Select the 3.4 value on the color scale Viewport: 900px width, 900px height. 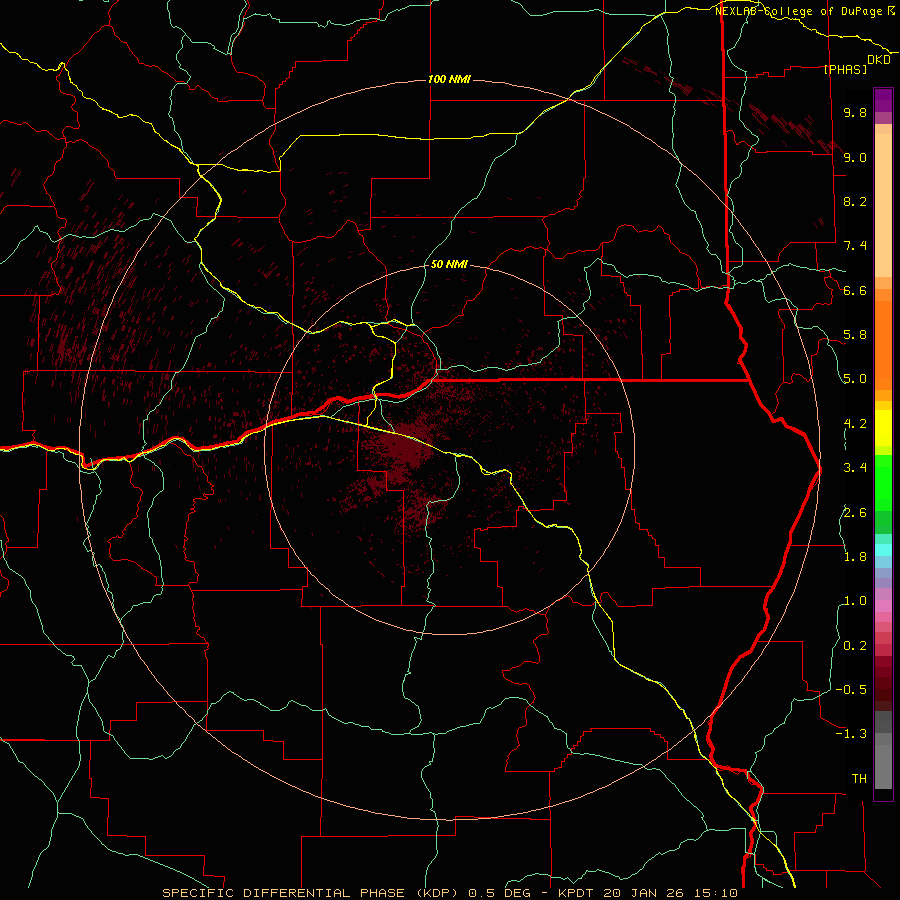click(855, 468)
